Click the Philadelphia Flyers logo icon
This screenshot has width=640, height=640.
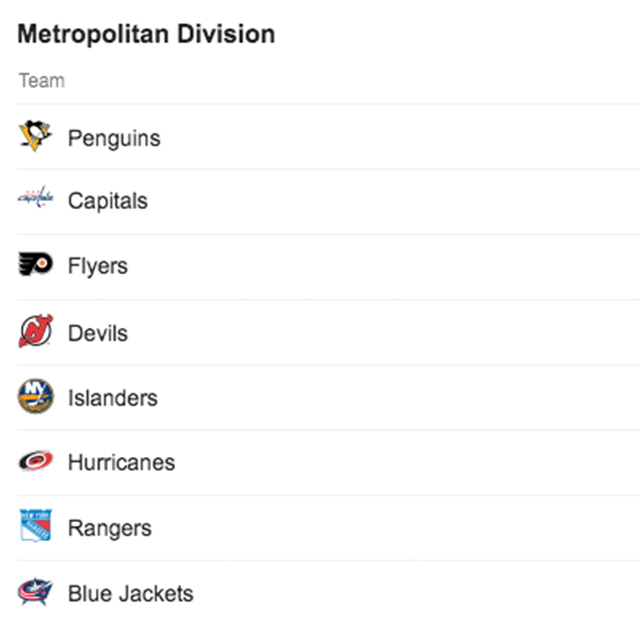point(35,265)
